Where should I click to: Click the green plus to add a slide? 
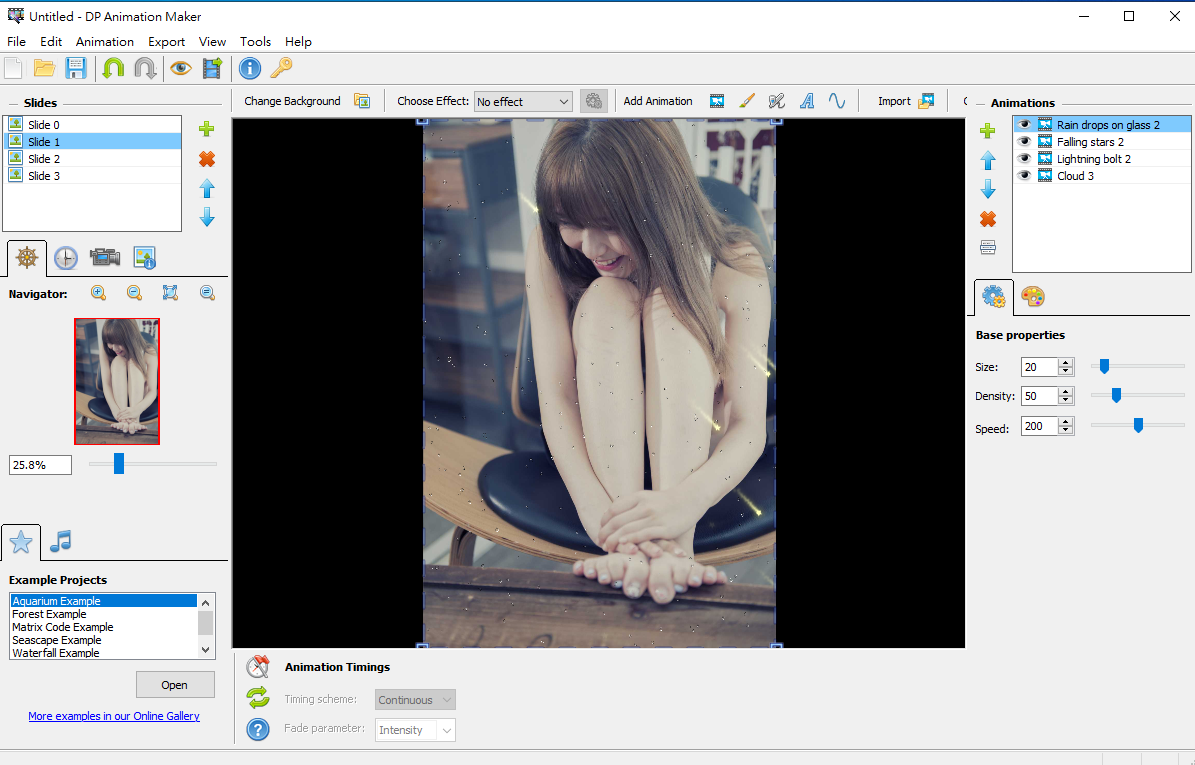tap(207, 129)
